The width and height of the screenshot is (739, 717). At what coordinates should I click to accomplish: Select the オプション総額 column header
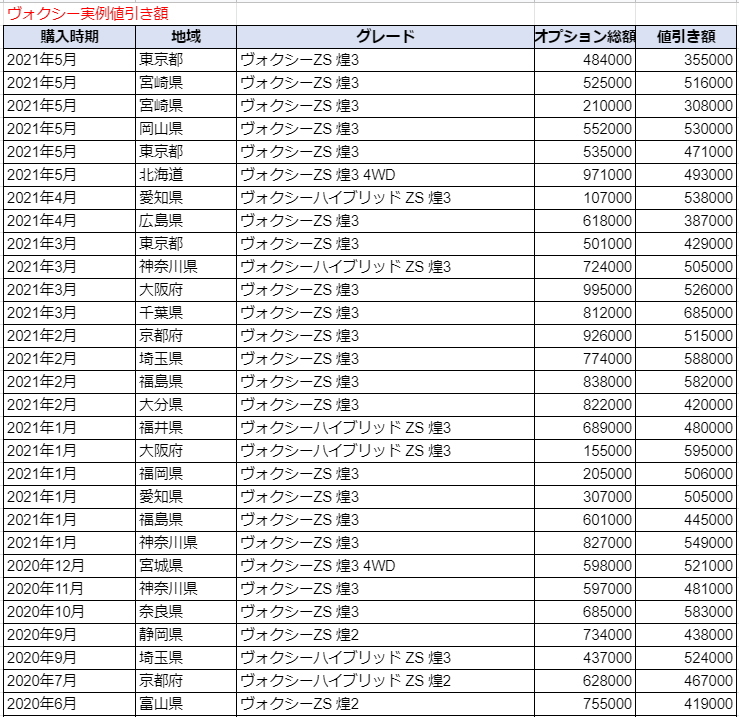click(x=585, y=37)
